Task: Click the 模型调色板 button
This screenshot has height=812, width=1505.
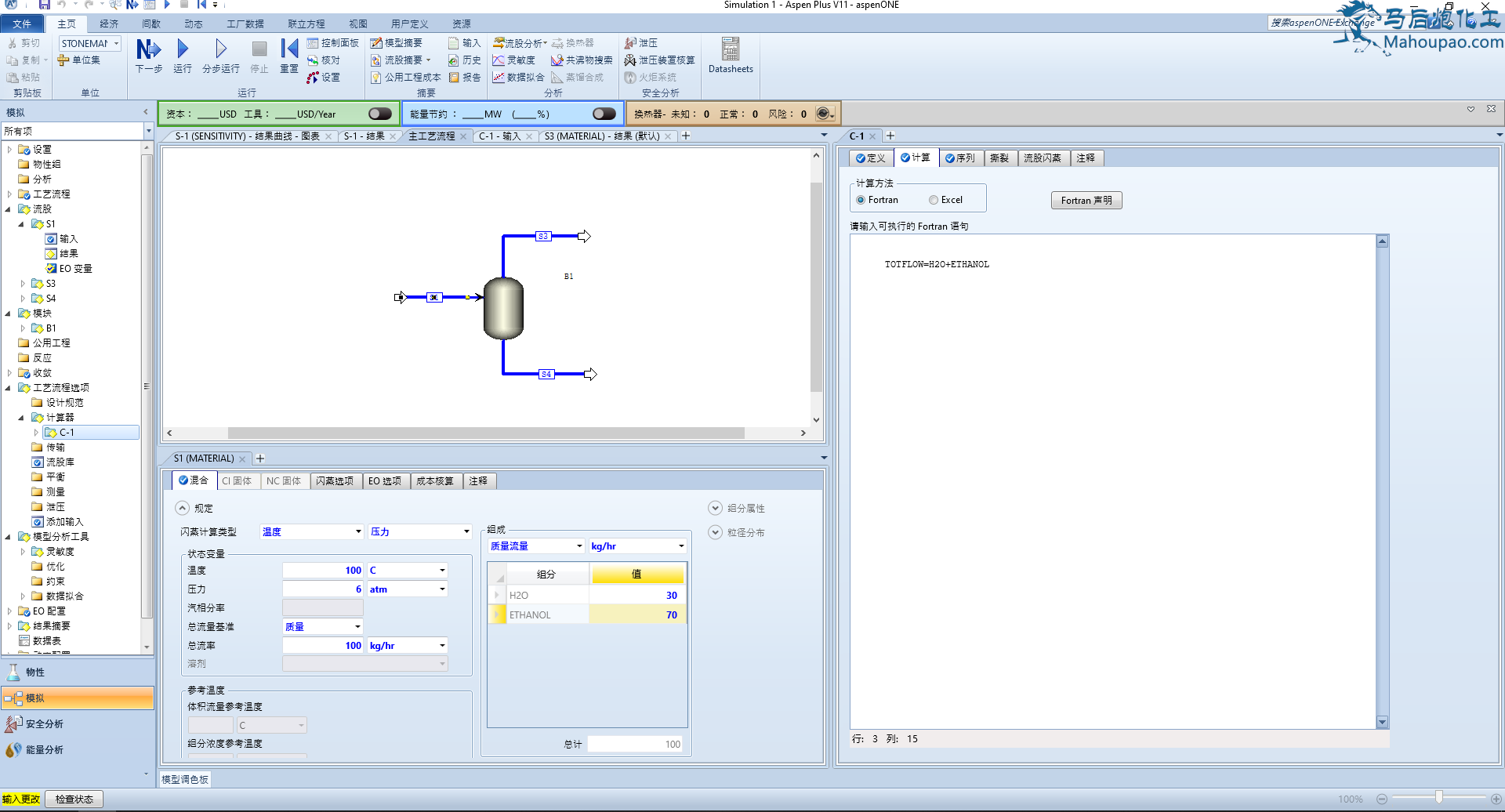Action: click(185, 780)
